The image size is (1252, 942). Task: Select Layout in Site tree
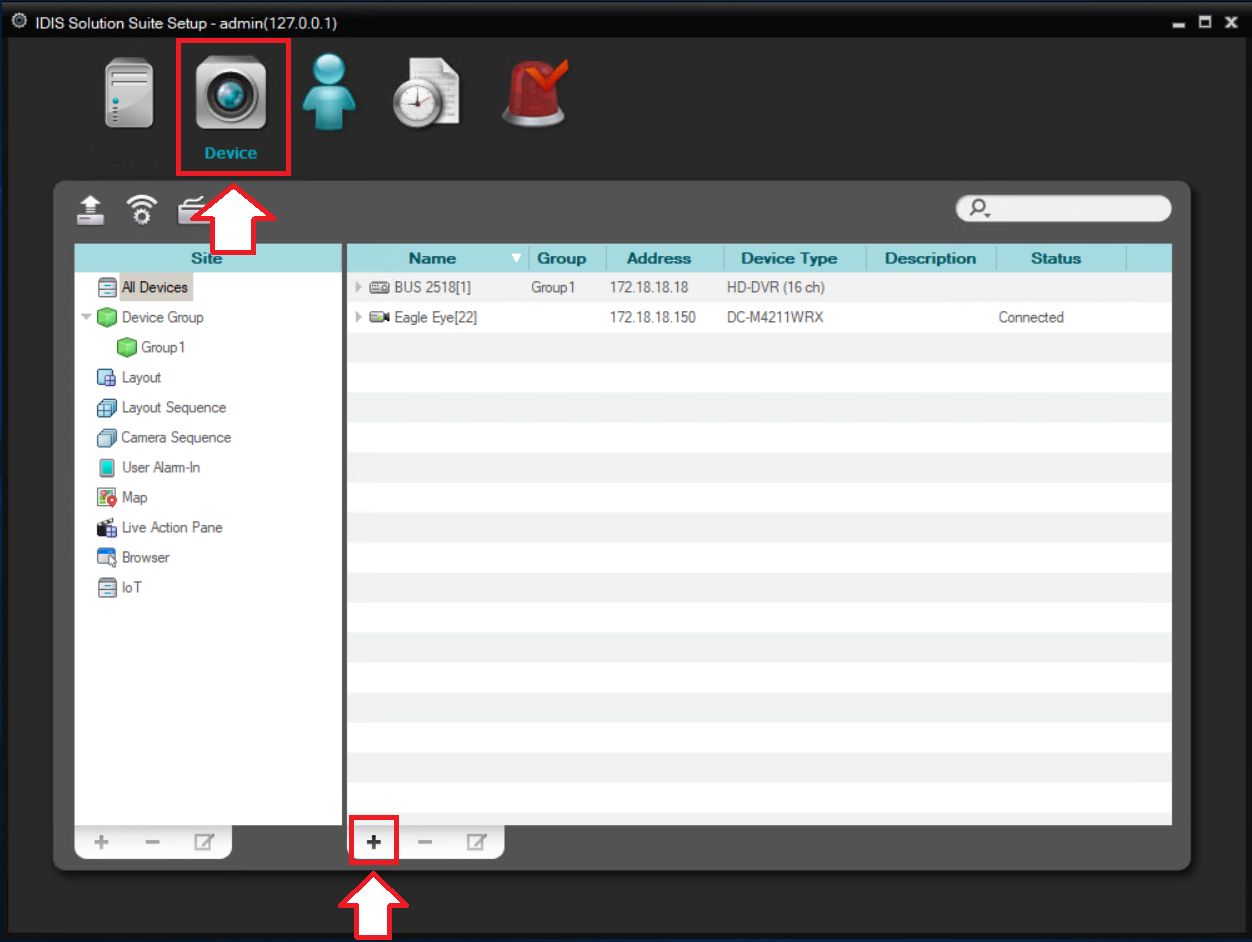coord(141,377)
